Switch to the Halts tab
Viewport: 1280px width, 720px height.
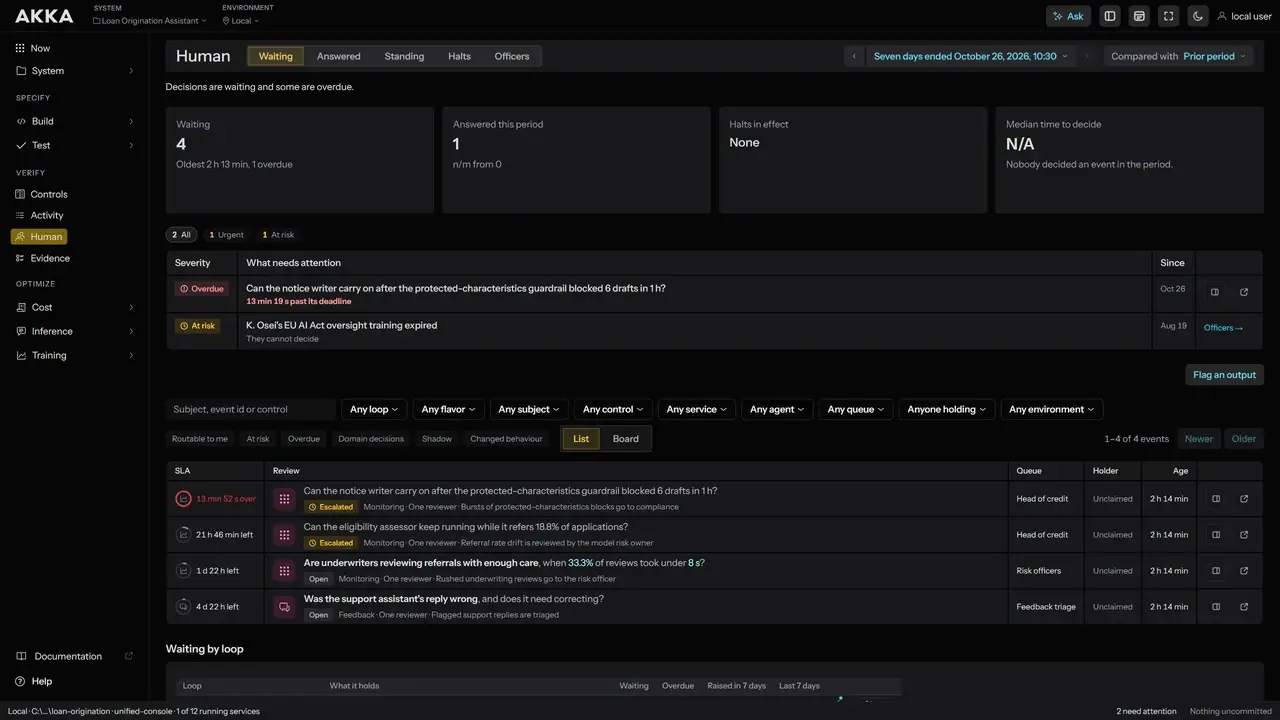pos(459,56)
